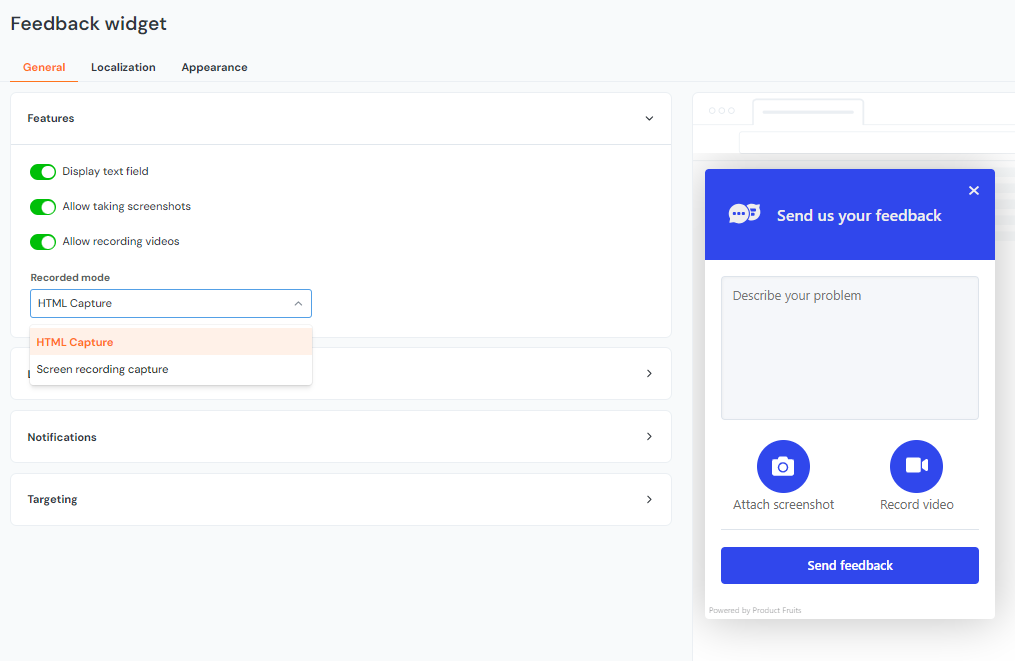Select the General tab

pyautogui.click(x=43, y=67)
